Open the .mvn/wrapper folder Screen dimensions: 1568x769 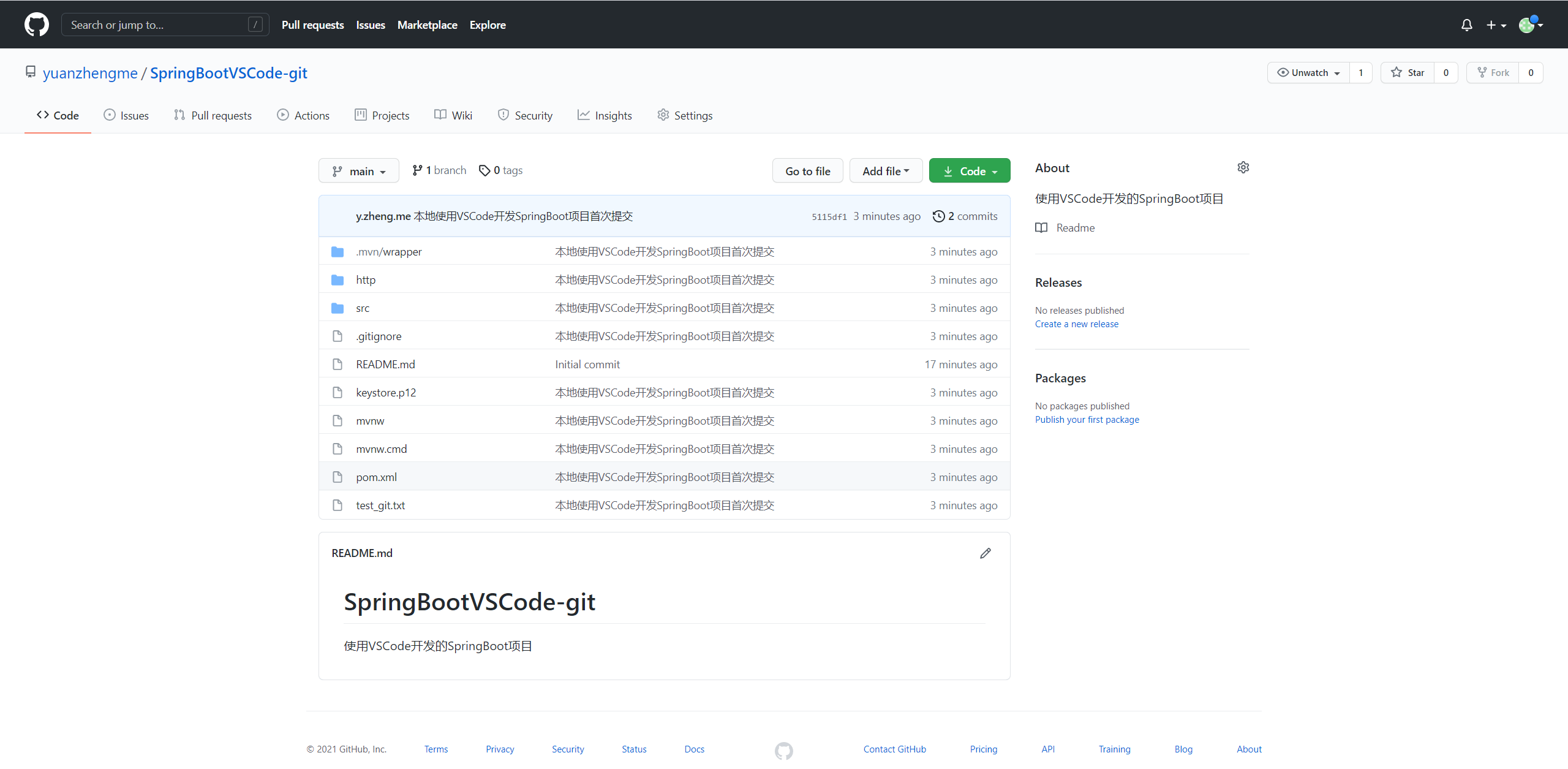coord(389,252)
